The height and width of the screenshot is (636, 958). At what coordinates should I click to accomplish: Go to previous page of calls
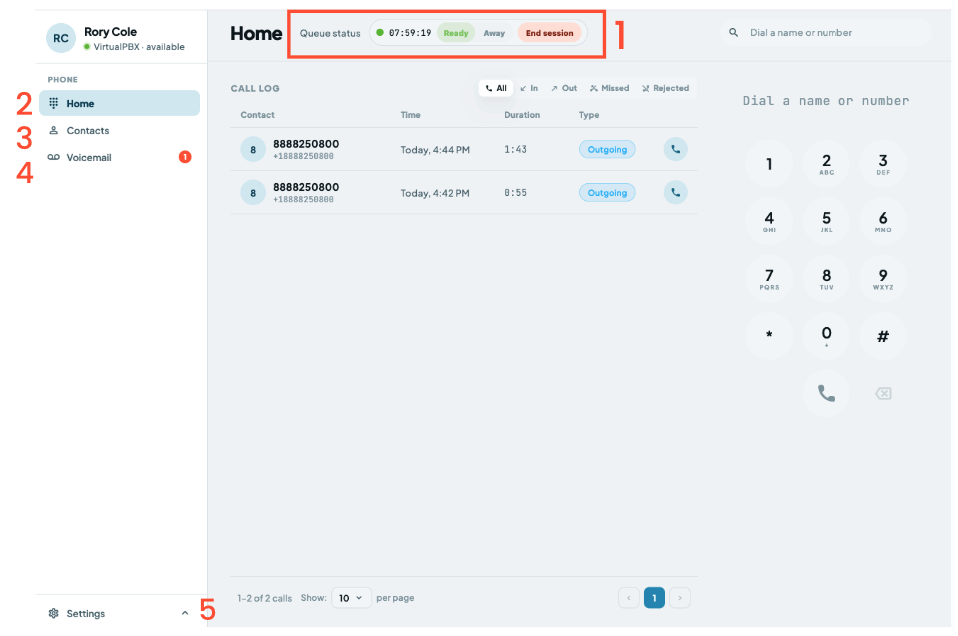(629, 598)
